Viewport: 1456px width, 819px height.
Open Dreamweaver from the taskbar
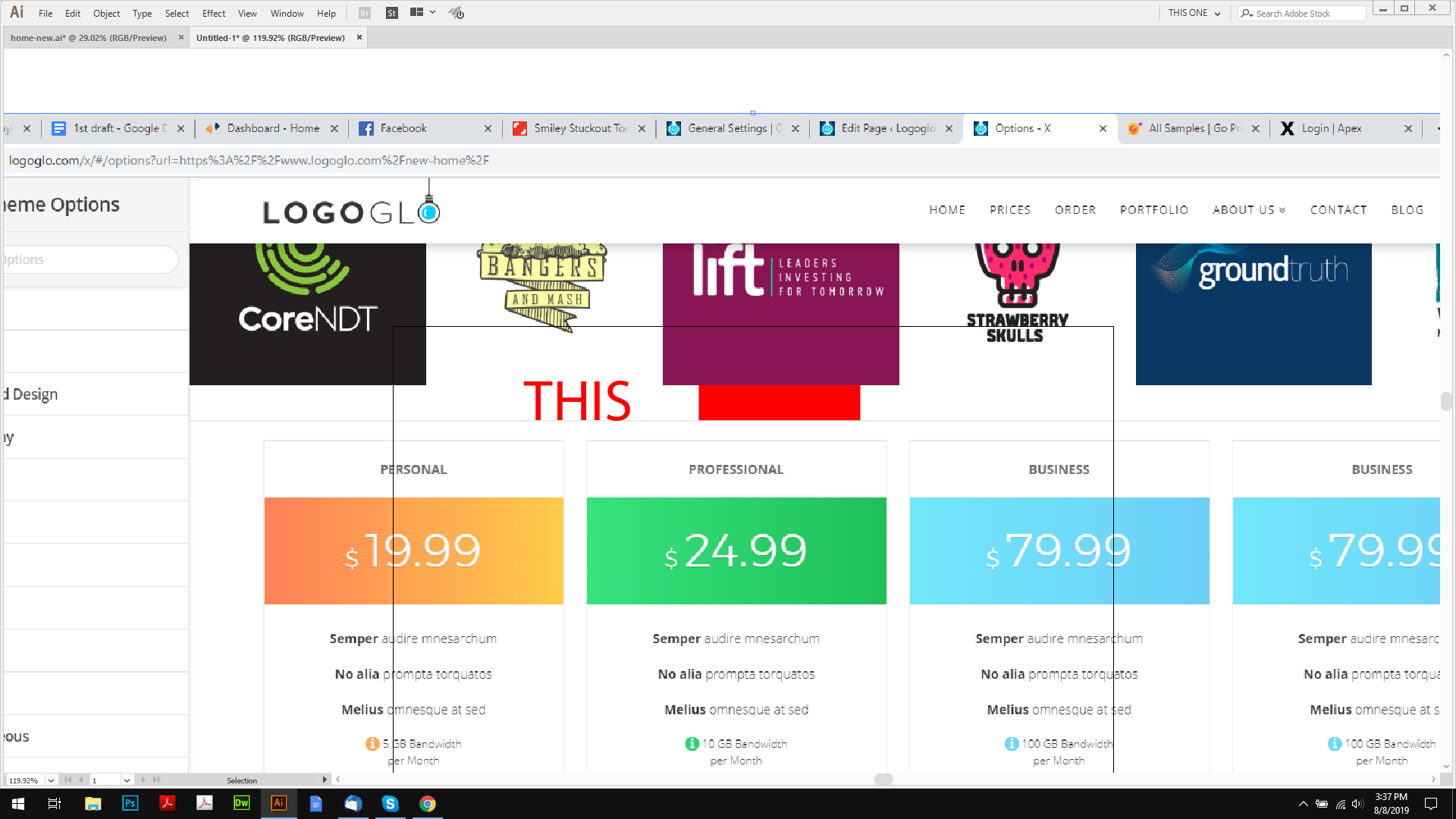(241, 803)
